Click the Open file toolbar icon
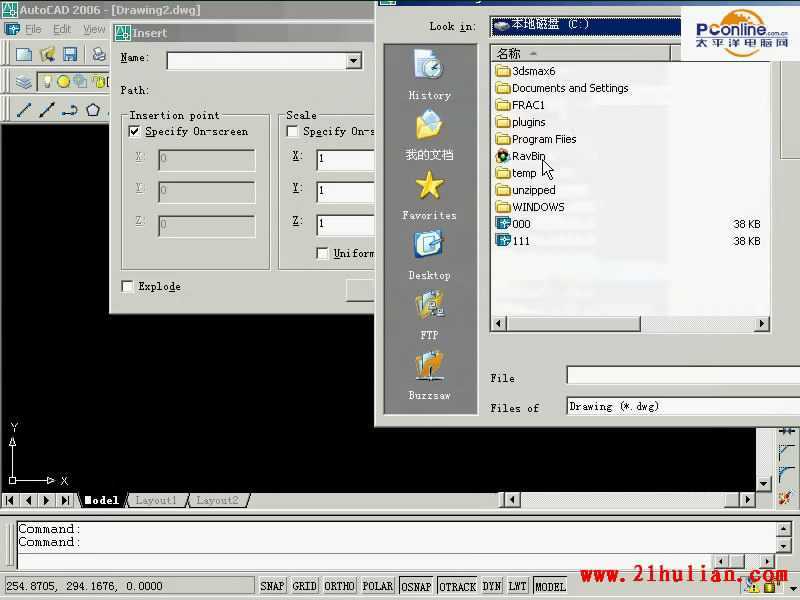The height and width of the screenshot is (600, 800). 47,54
